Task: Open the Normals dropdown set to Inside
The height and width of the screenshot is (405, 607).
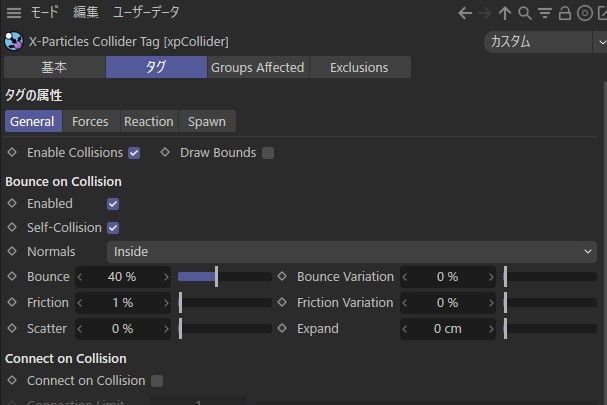Action: point(352,252)
